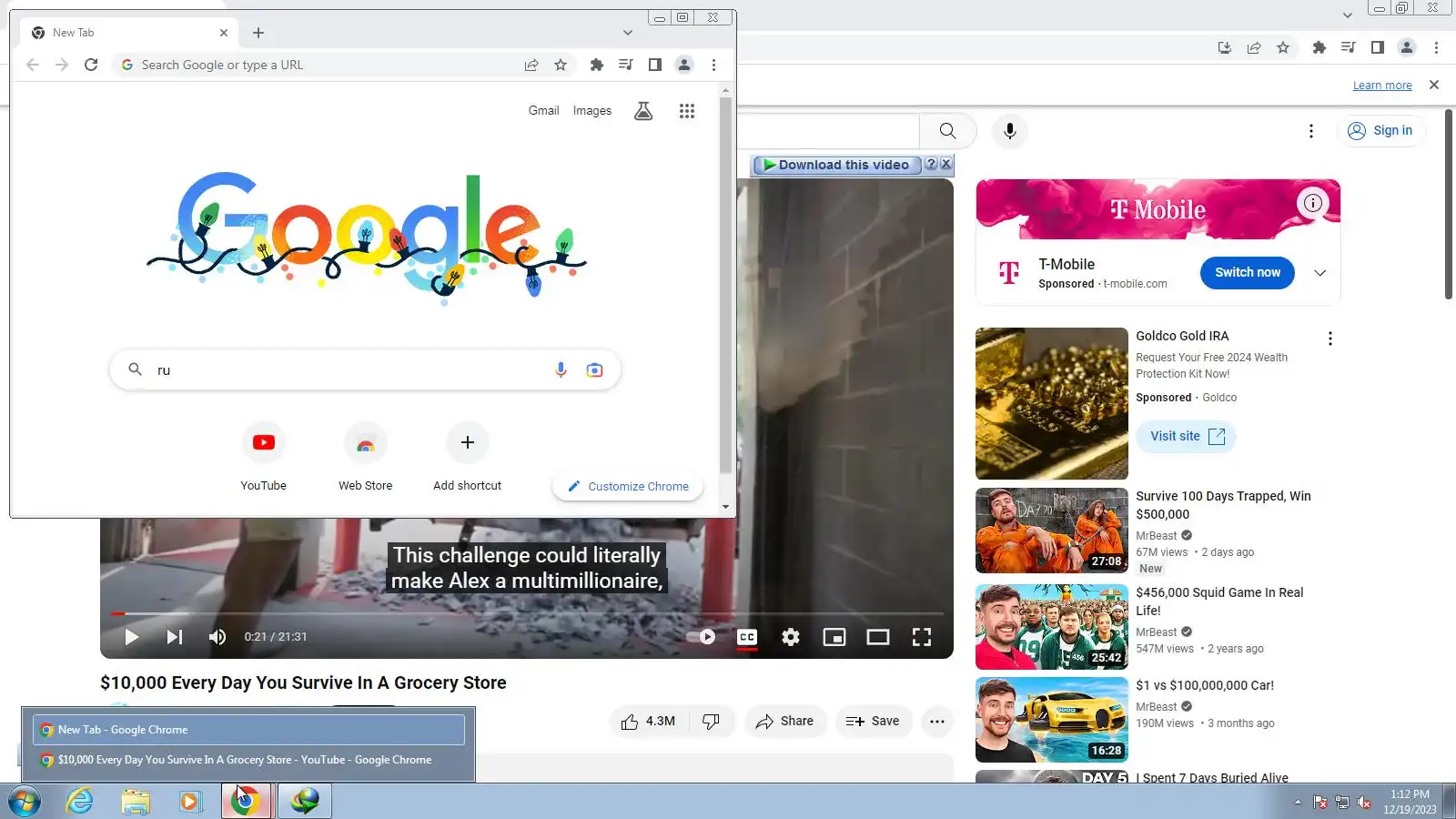Click T-Mobile ad info icon
The height and width of the screenshot is (819, 1456).
1312,203
